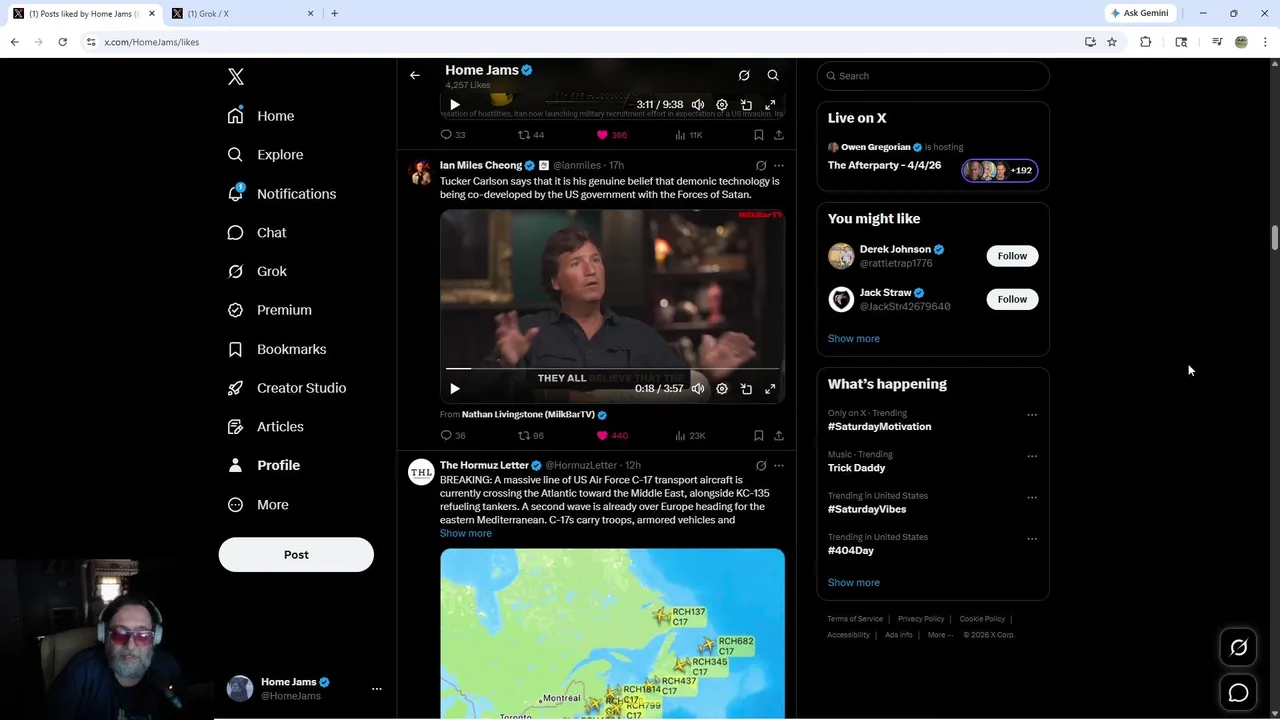This screenshot has width=1280, height=720.
Task: Open Ian Miles Cheong's profile avatar
Action: point(421,172)
